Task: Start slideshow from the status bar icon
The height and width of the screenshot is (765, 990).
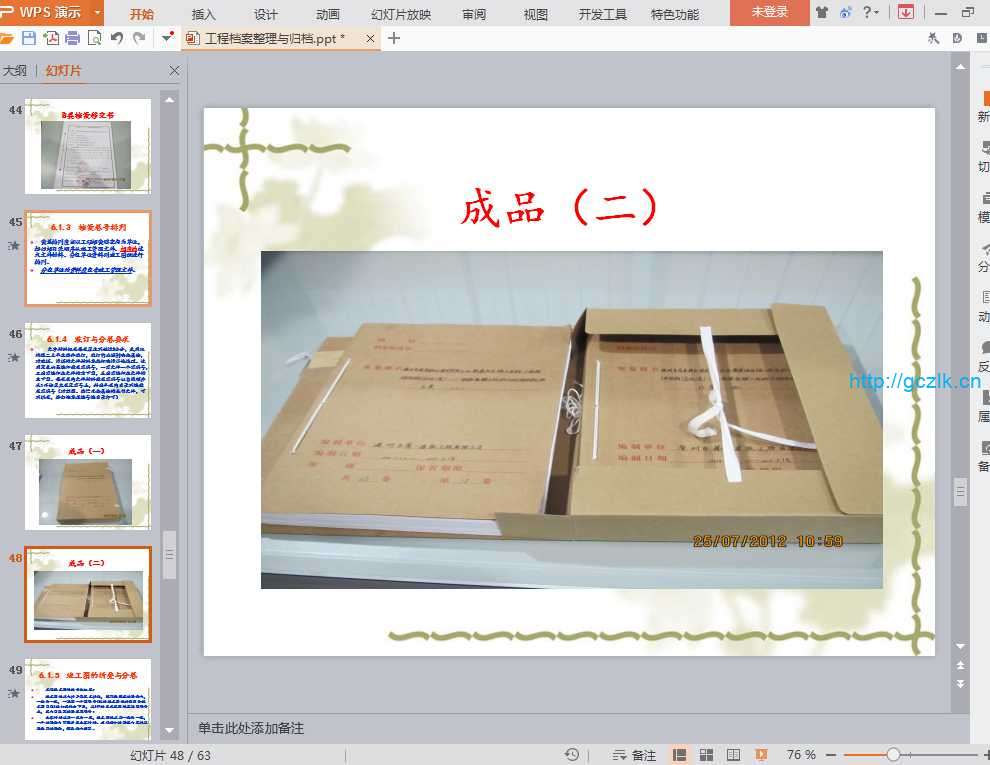Action: 761,755
